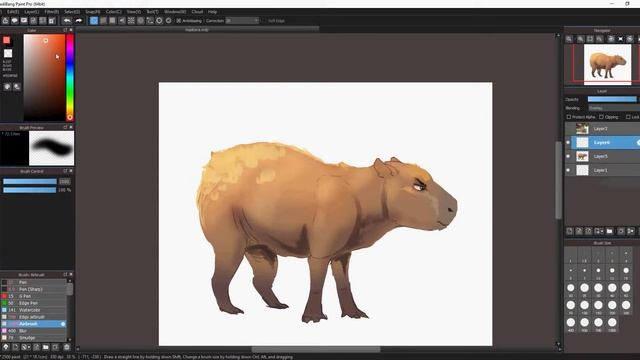Toggle visibility of Layer2
640x360 pixels.
(x=568, y=129)
